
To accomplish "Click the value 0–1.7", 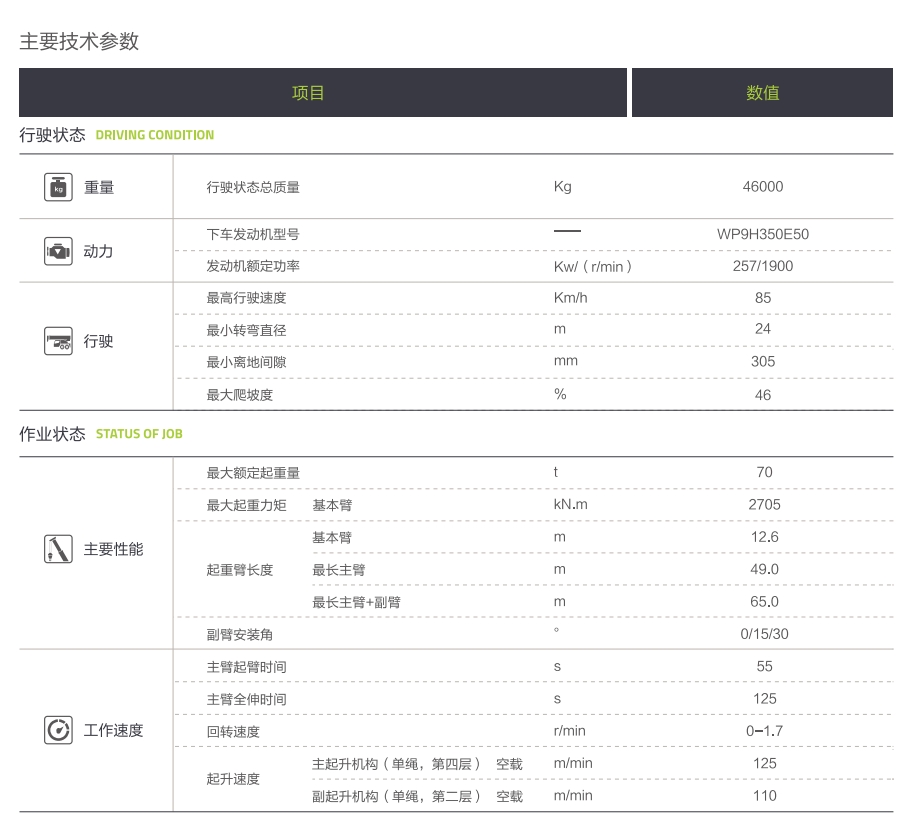I will [764, 731].
